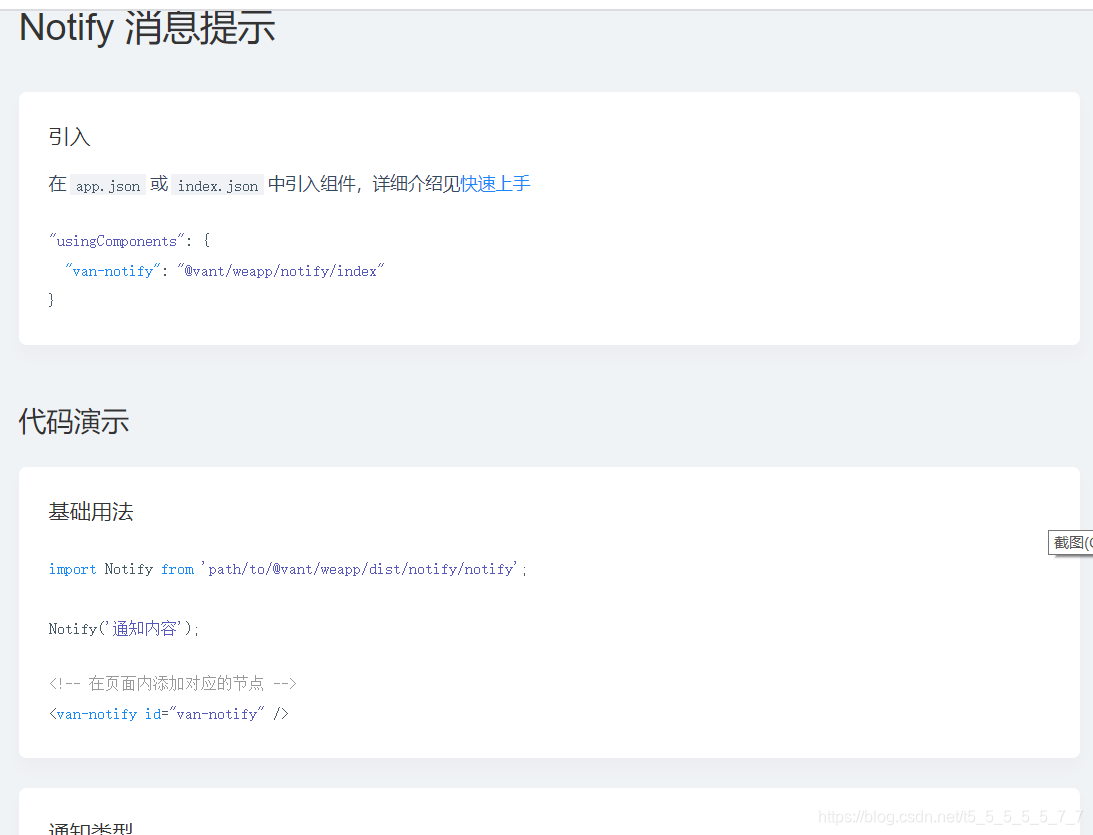Image resolution: width=1093 pixels, height=835 pixels.
Task: Select the app.json inline code label
Action: click(107, 185)
